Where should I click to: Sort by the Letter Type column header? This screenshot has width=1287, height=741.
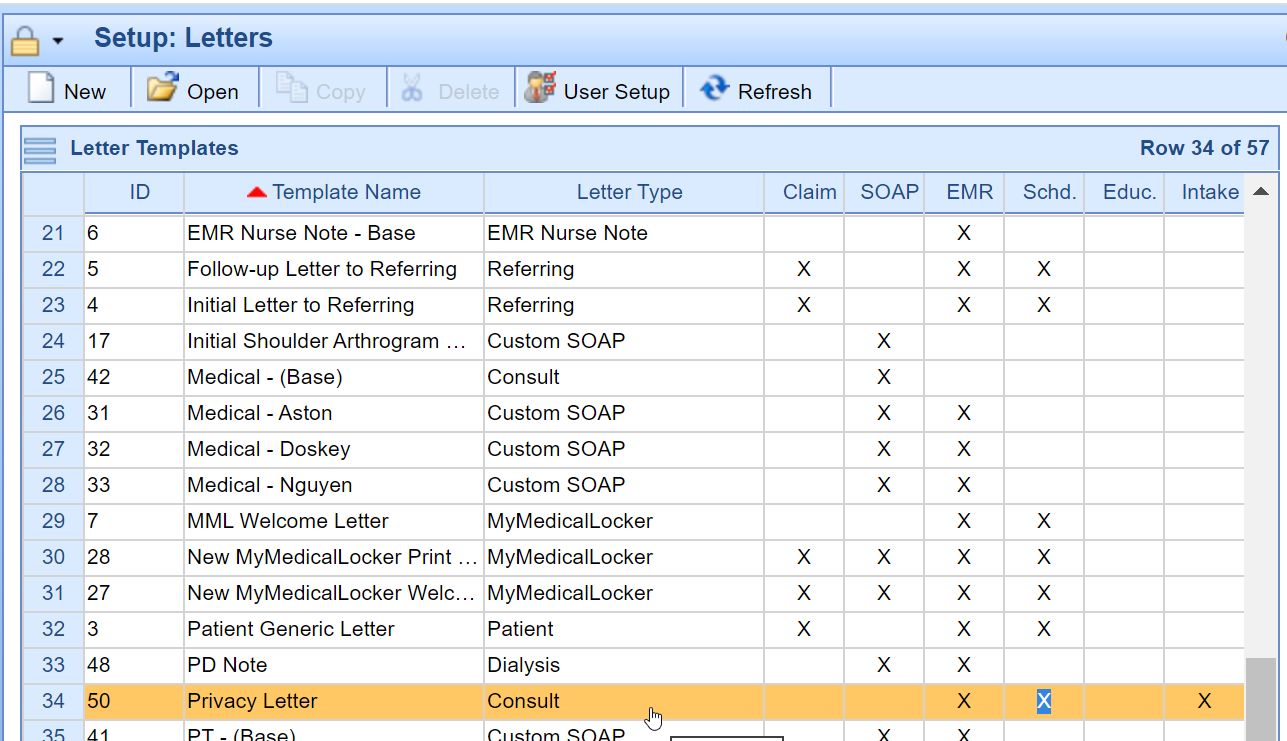(624, 192)
